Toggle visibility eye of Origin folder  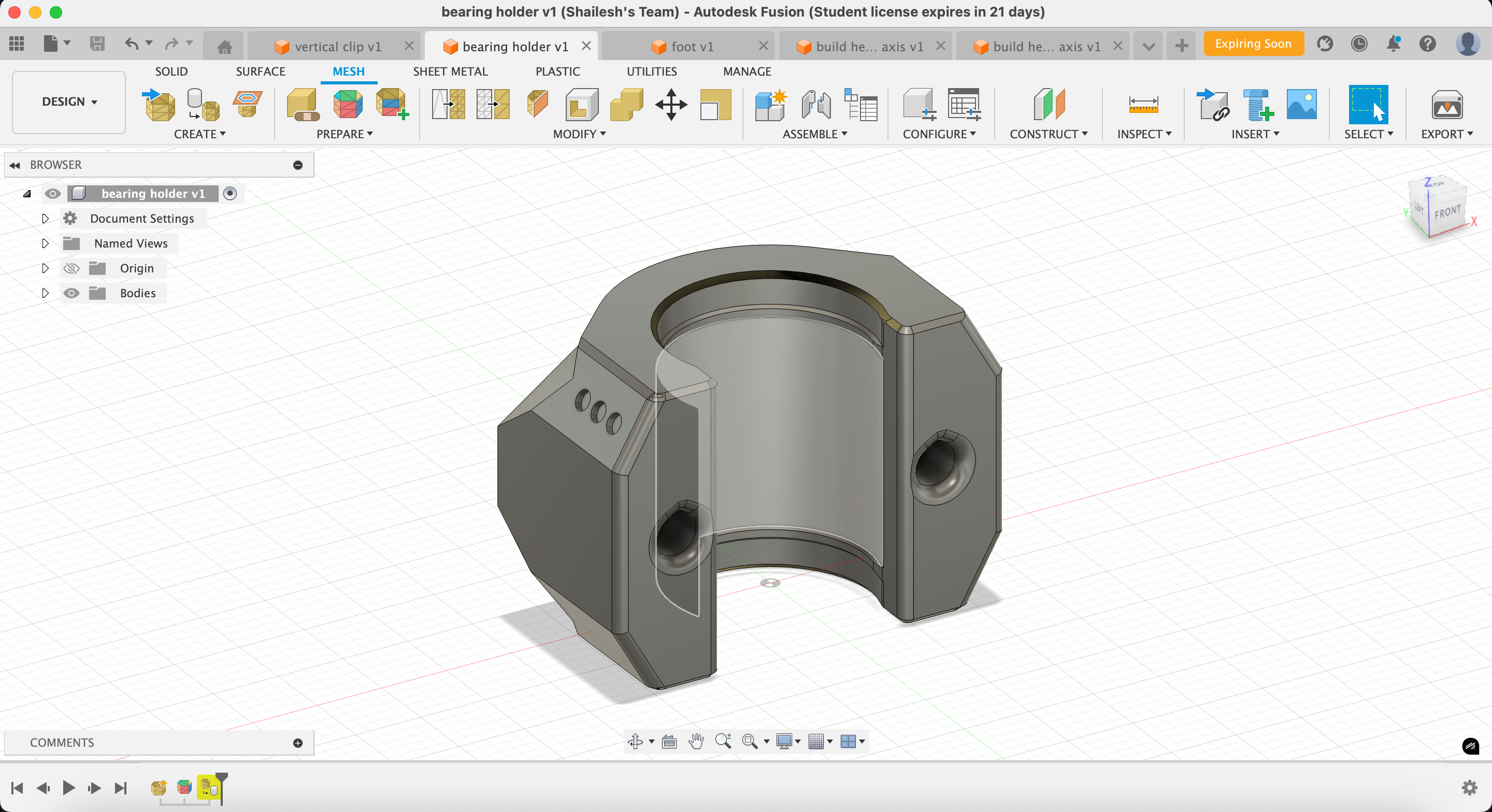[x=71, y=268]
